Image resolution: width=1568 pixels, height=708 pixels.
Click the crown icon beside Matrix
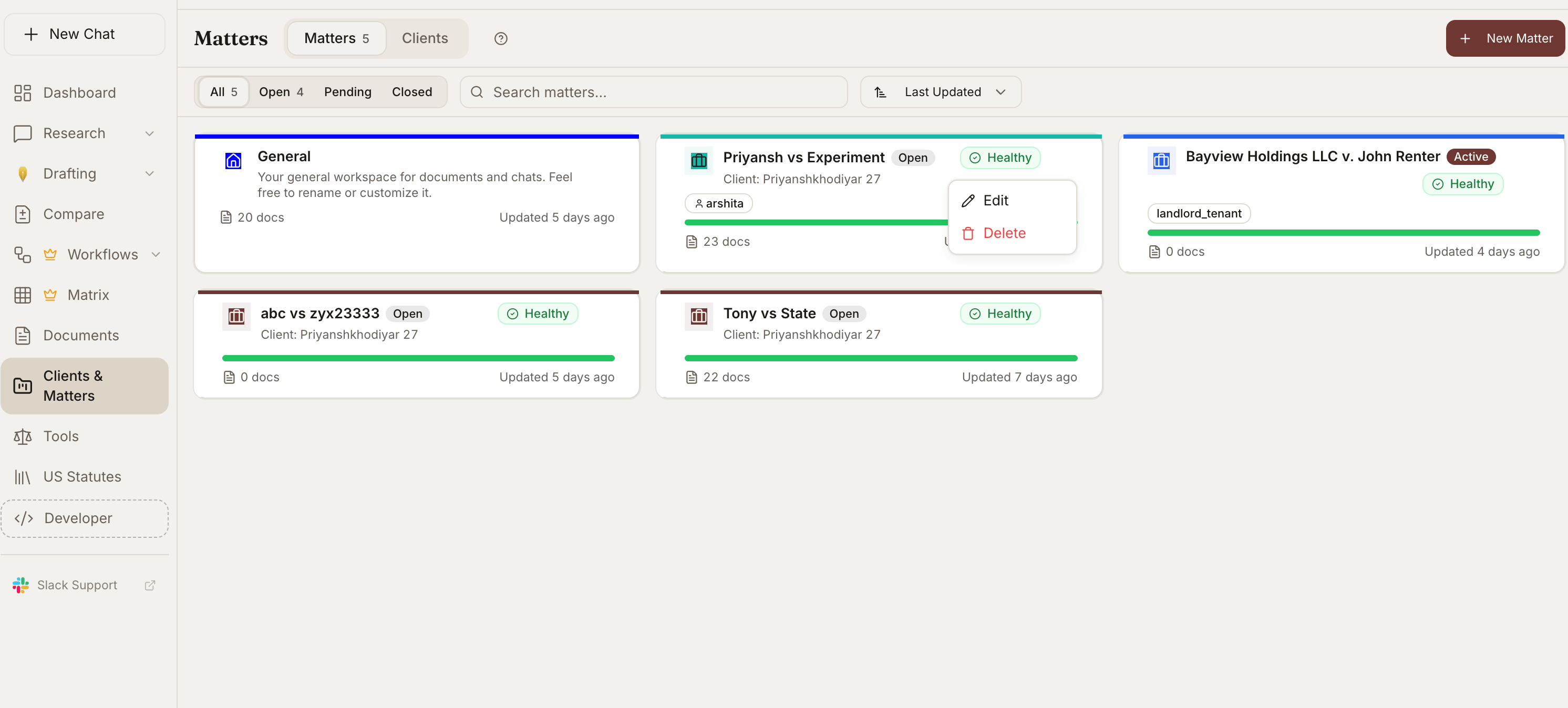tap(50, 295)
